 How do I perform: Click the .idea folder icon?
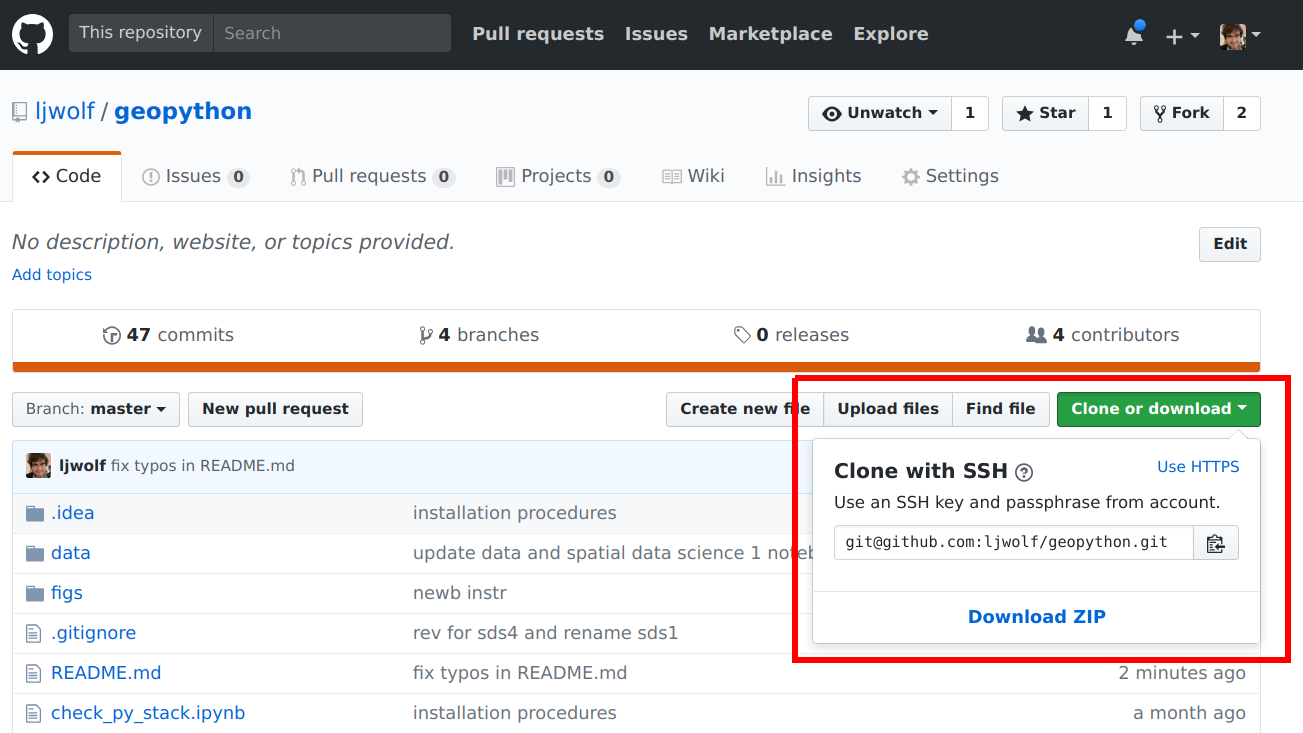35,513
